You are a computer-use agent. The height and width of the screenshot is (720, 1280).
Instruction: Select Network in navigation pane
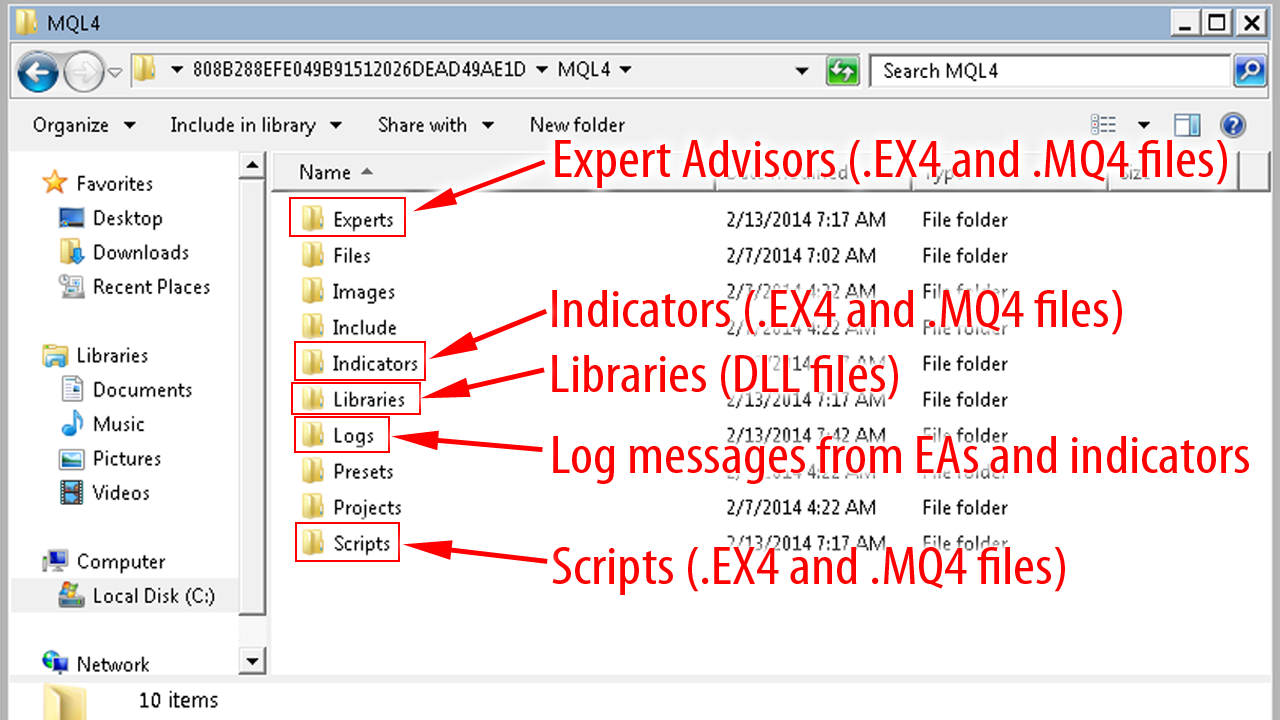click(113, 664)
